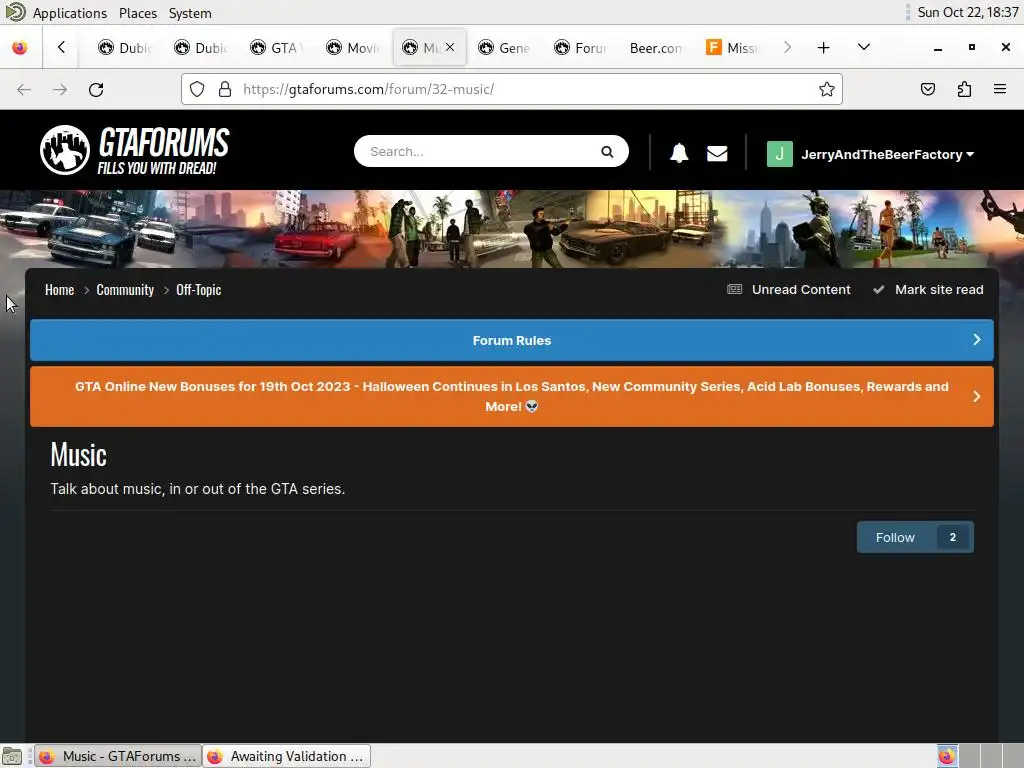Click the browser address bar

click(x=512, y=89)
